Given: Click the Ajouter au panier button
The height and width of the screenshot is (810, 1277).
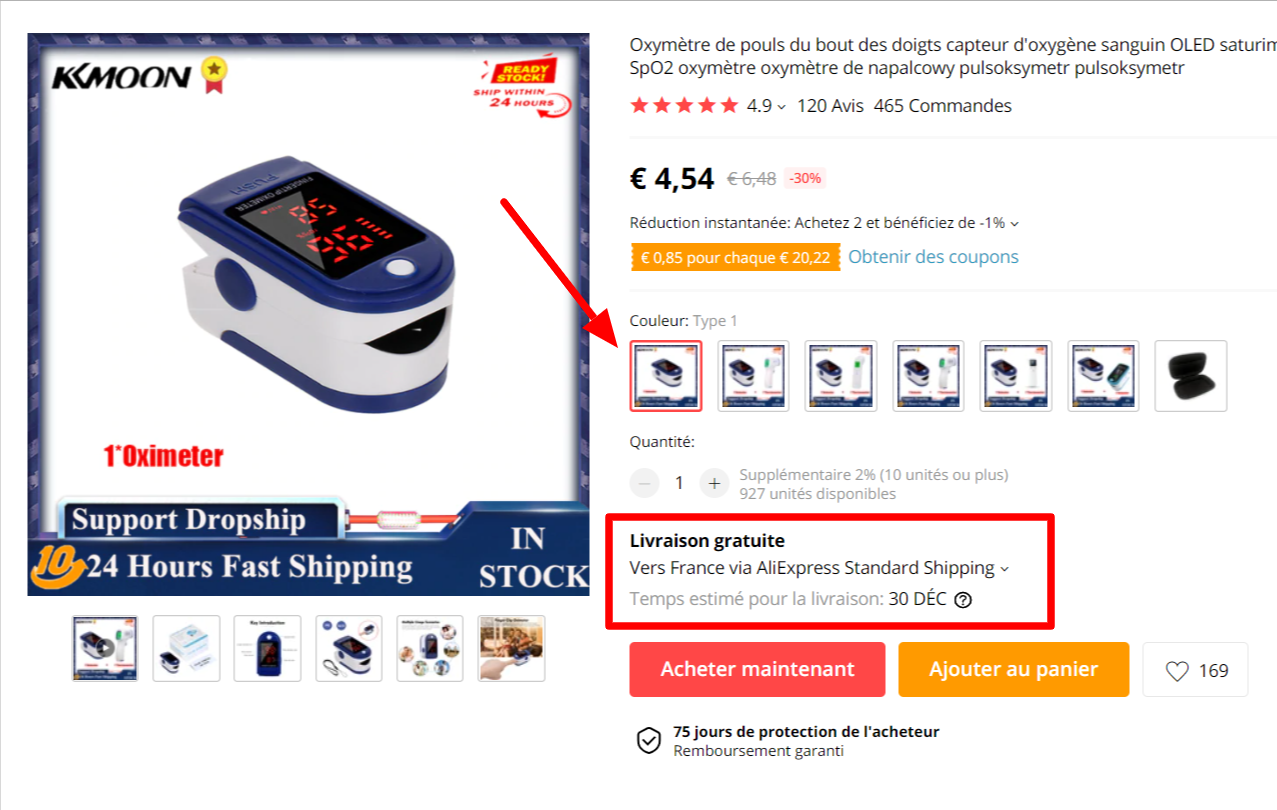Looking at the screenshot, I should tap(1013, 669).
